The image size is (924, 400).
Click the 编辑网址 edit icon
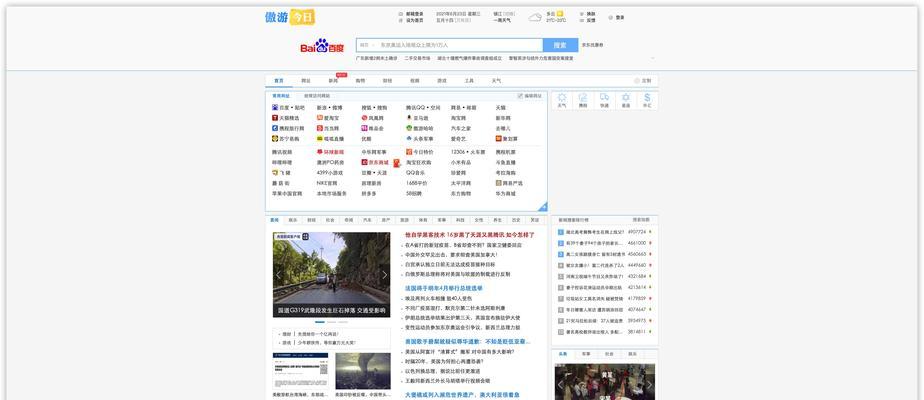[520, 95]
